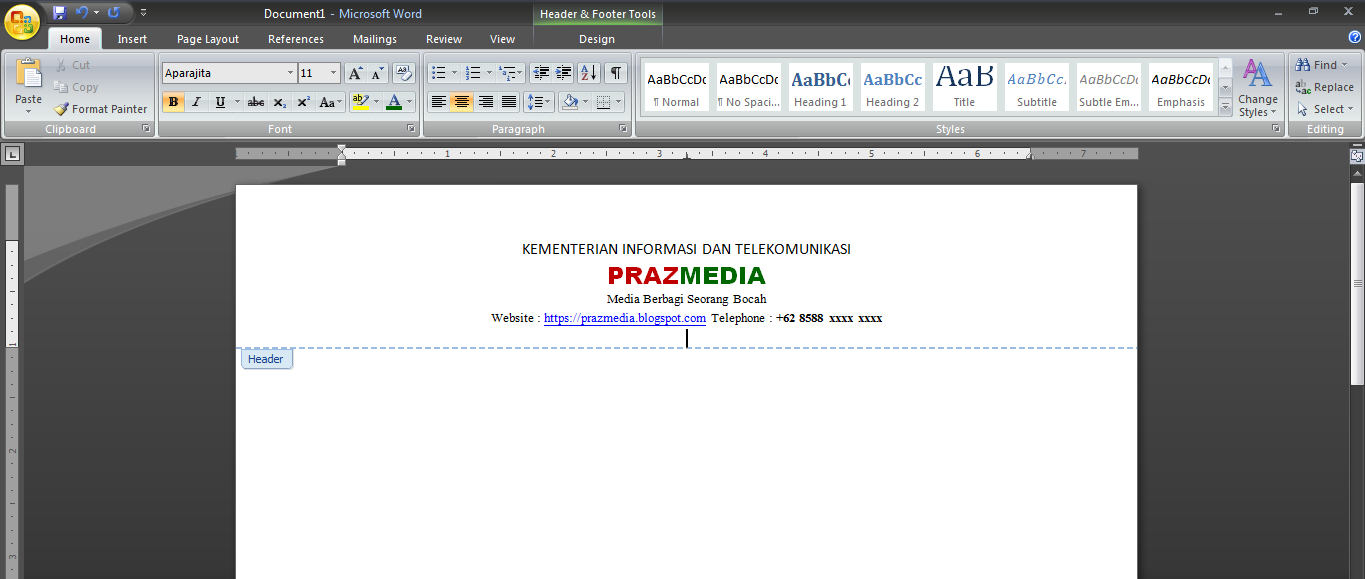Open the Line Spacing dropdown

pyautogui.click(x=539, y=102)
